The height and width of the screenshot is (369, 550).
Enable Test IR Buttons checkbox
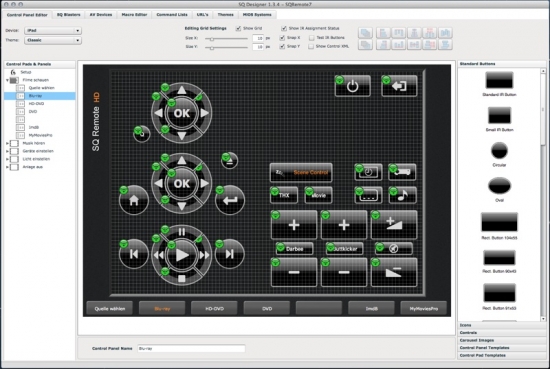(311, 38)
